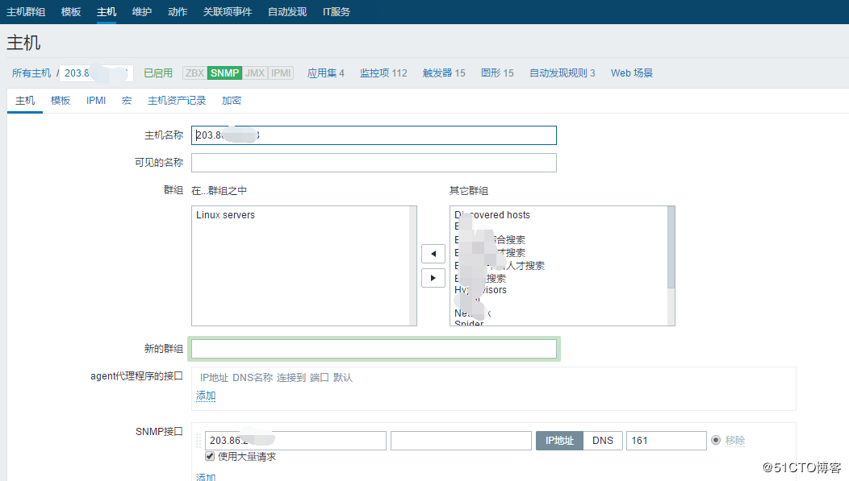Click the ZBX availability badge

[x=194, y=73]
